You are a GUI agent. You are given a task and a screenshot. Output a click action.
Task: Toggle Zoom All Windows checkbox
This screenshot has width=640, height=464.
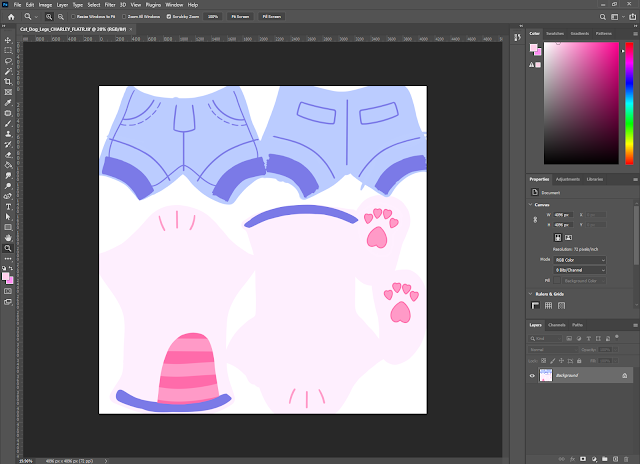point(124,17)
